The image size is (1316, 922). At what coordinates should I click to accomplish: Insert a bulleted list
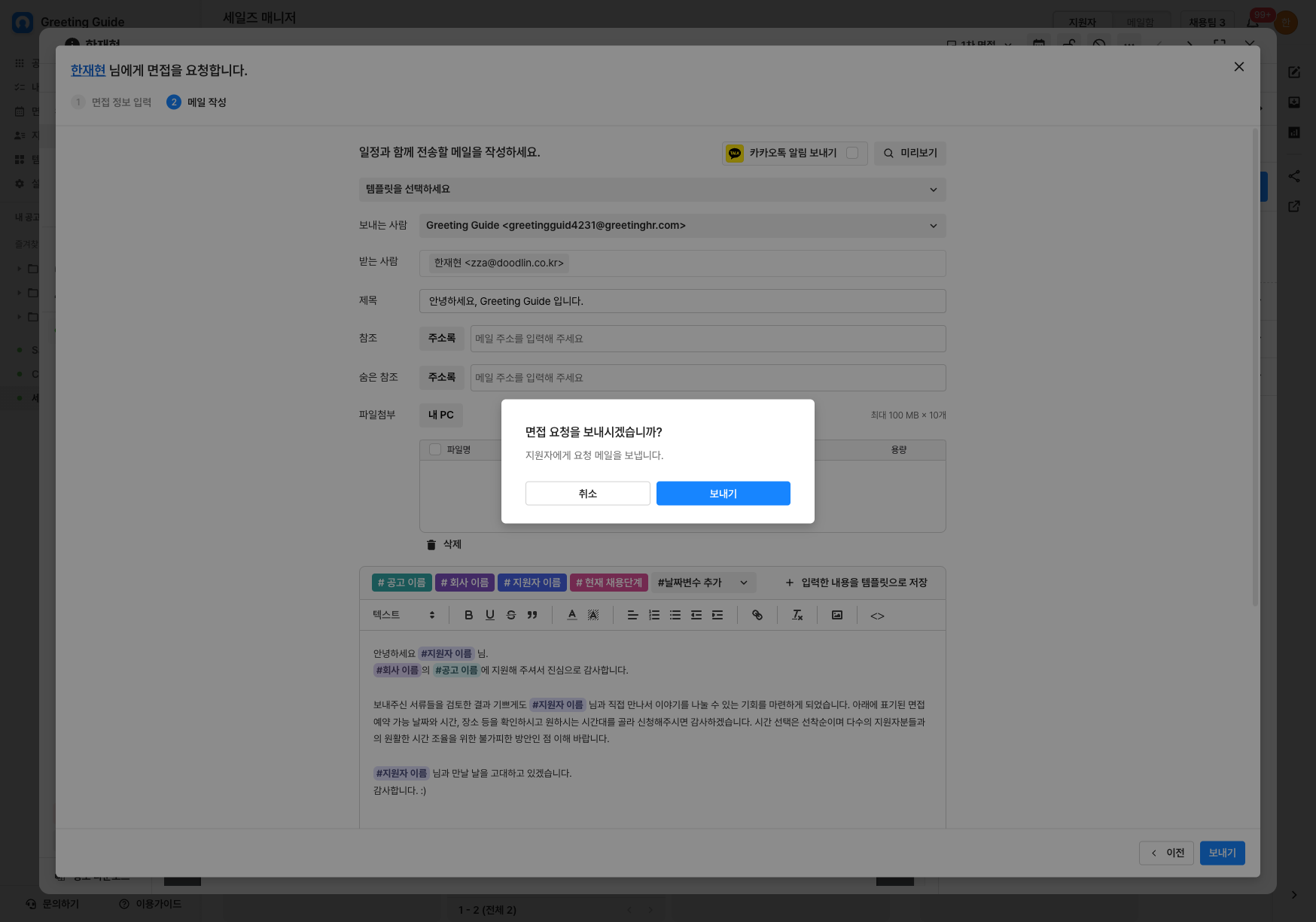click(x=675, y=615)
